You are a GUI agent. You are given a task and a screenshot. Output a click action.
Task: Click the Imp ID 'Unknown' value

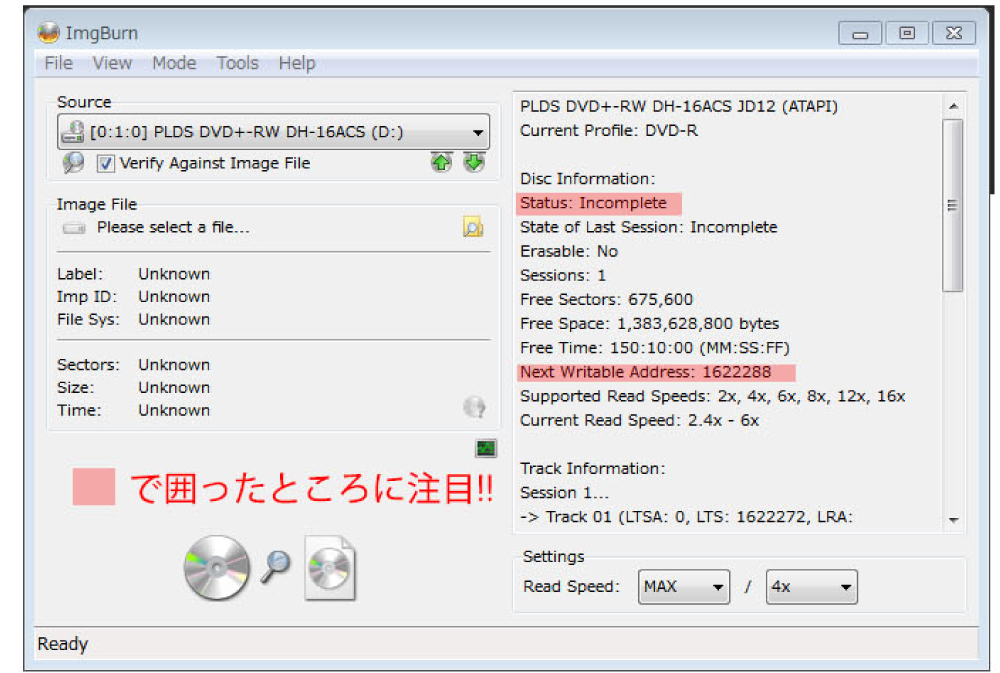(x=173, y=297)
